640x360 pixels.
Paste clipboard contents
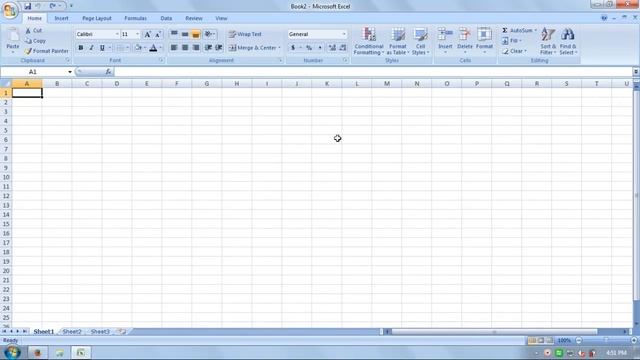(13, 41)
